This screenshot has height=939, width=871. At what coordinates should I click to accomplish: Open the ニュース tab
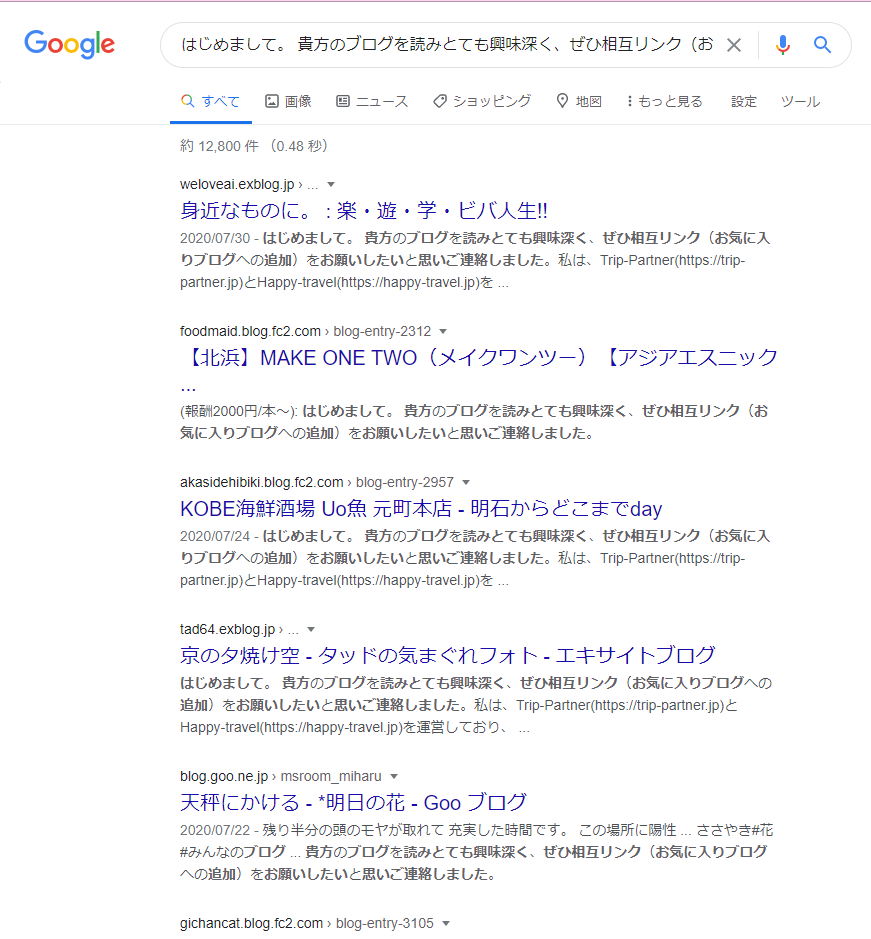(x=372, y=101)
